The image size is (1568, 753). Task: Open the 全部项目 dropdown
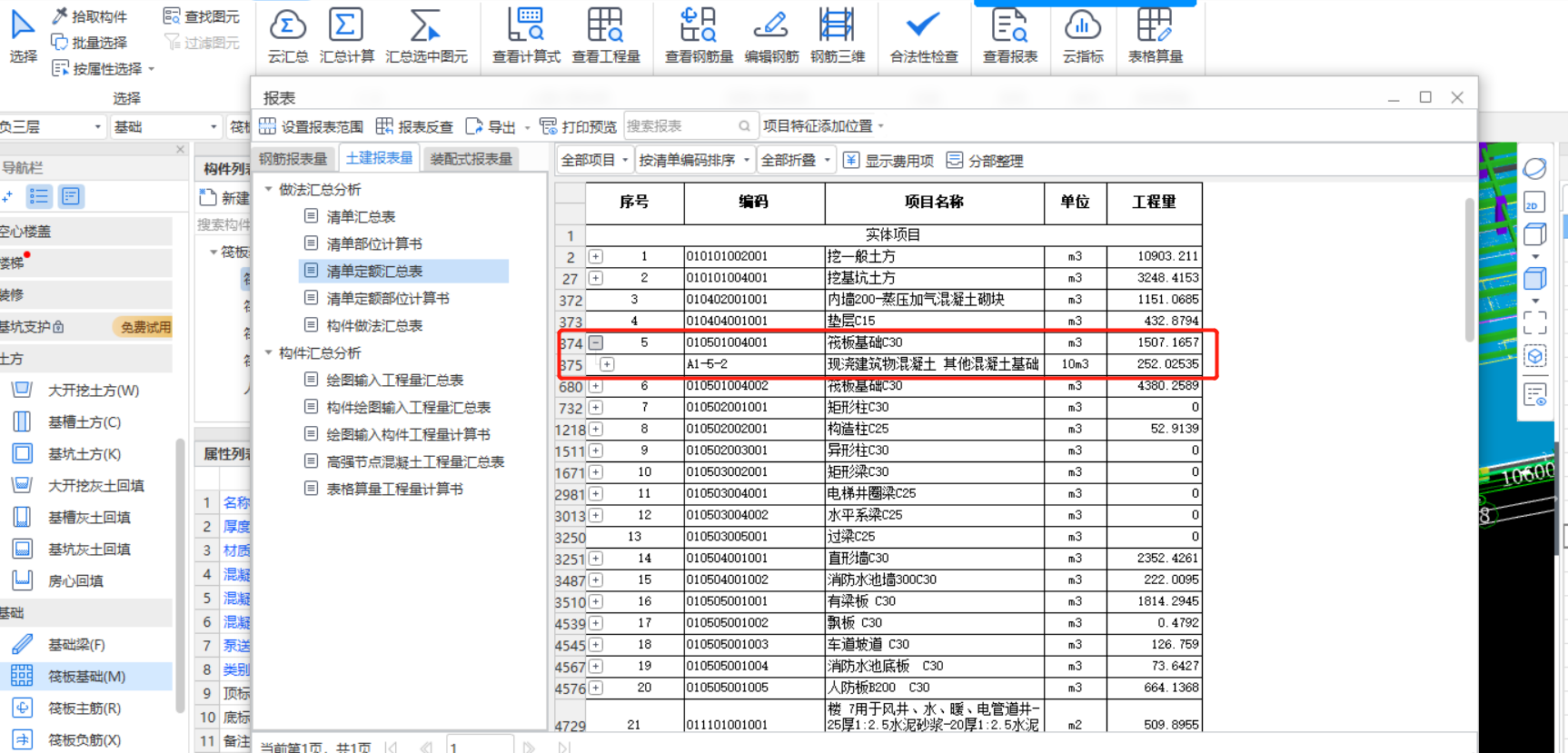click(595, 160)
